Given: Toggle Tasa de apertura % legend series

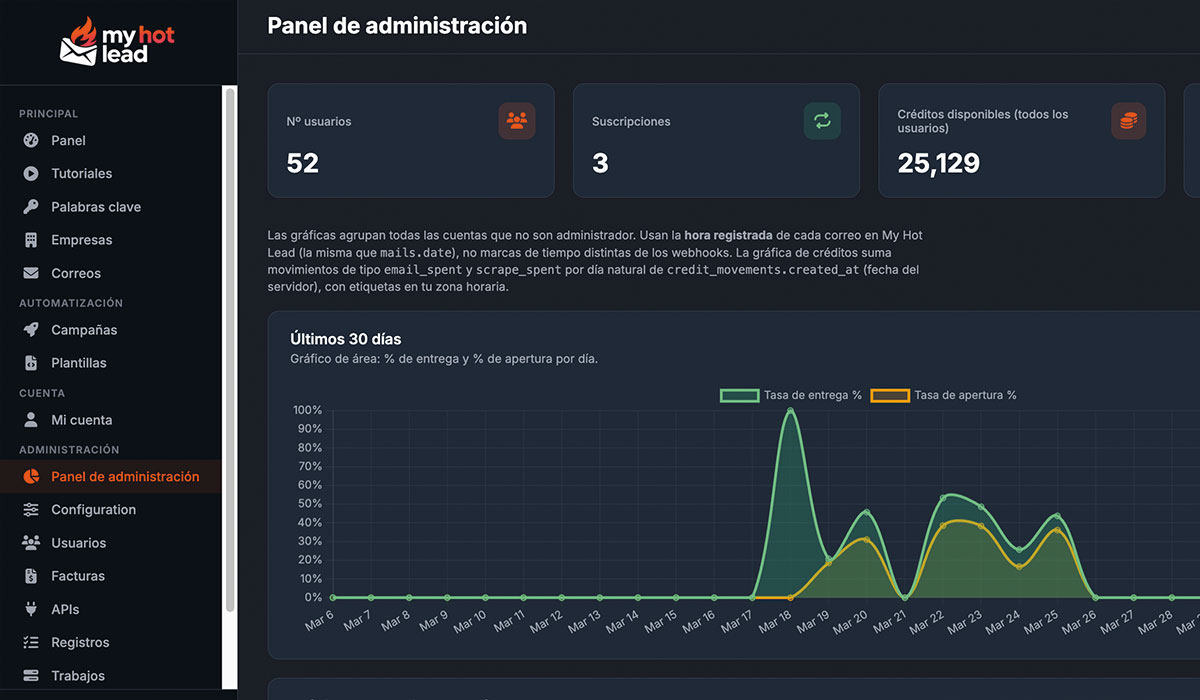Looking at the screenshot, I should pos(943,395).
